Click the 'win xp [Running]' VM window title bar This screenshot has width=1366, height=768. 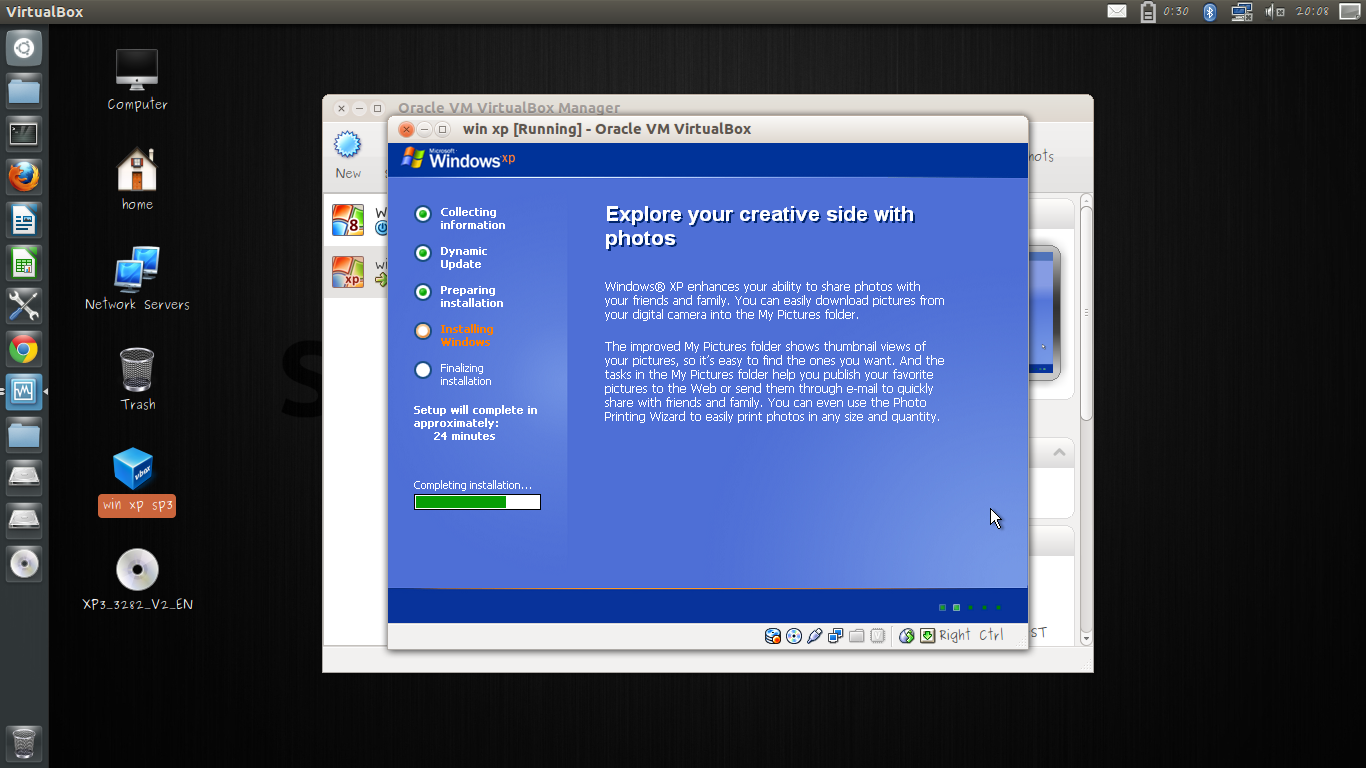pos(707,129)
